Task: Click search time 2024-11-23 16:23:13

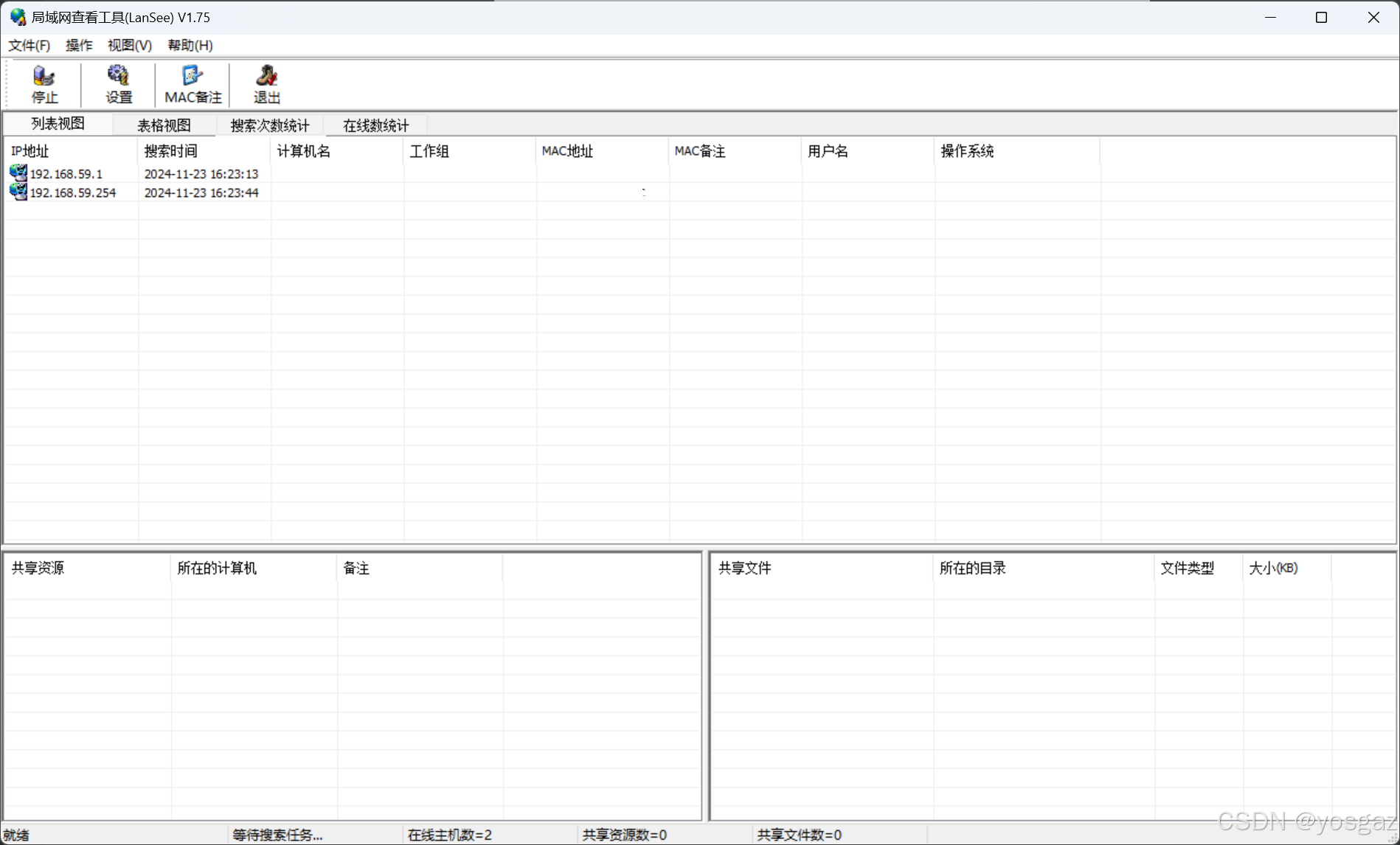Action: (201, 174)
